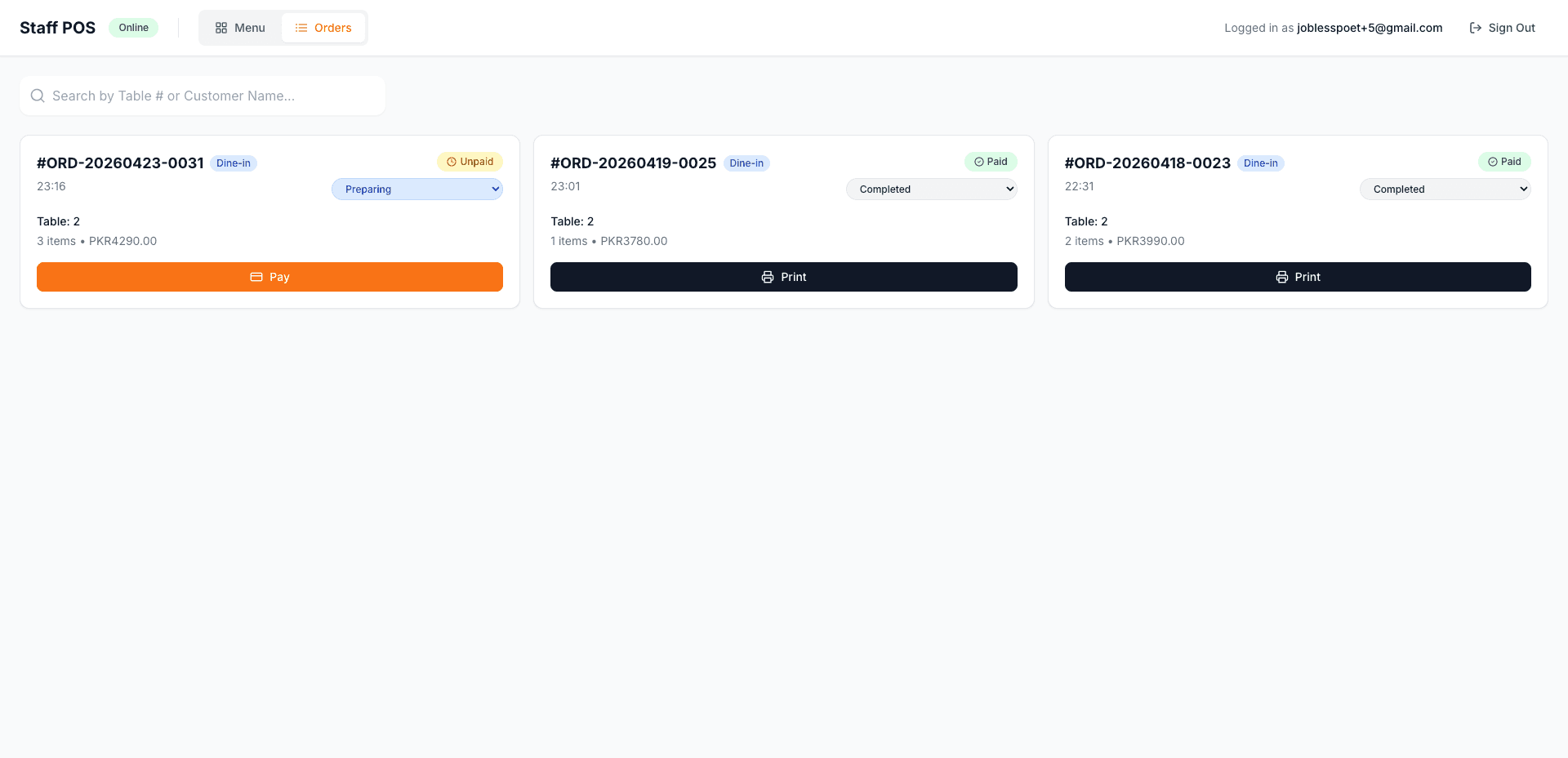Sign out of Staff POS
1568x758 pixels.
pyautogui.click(x=1503, y=28)
